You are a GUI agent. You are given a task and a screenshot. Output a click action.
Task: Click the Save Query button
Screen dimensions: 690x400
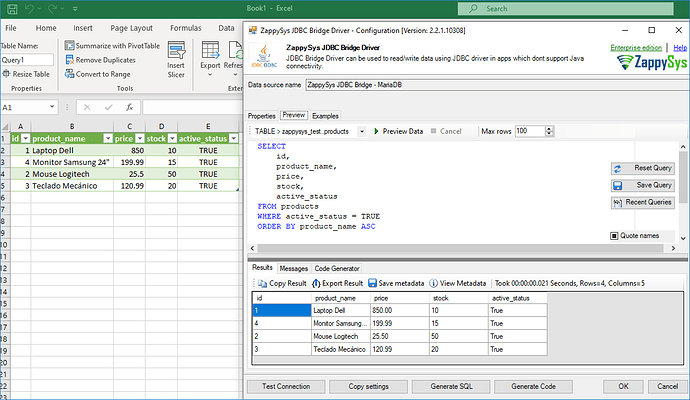coord(642,185)
